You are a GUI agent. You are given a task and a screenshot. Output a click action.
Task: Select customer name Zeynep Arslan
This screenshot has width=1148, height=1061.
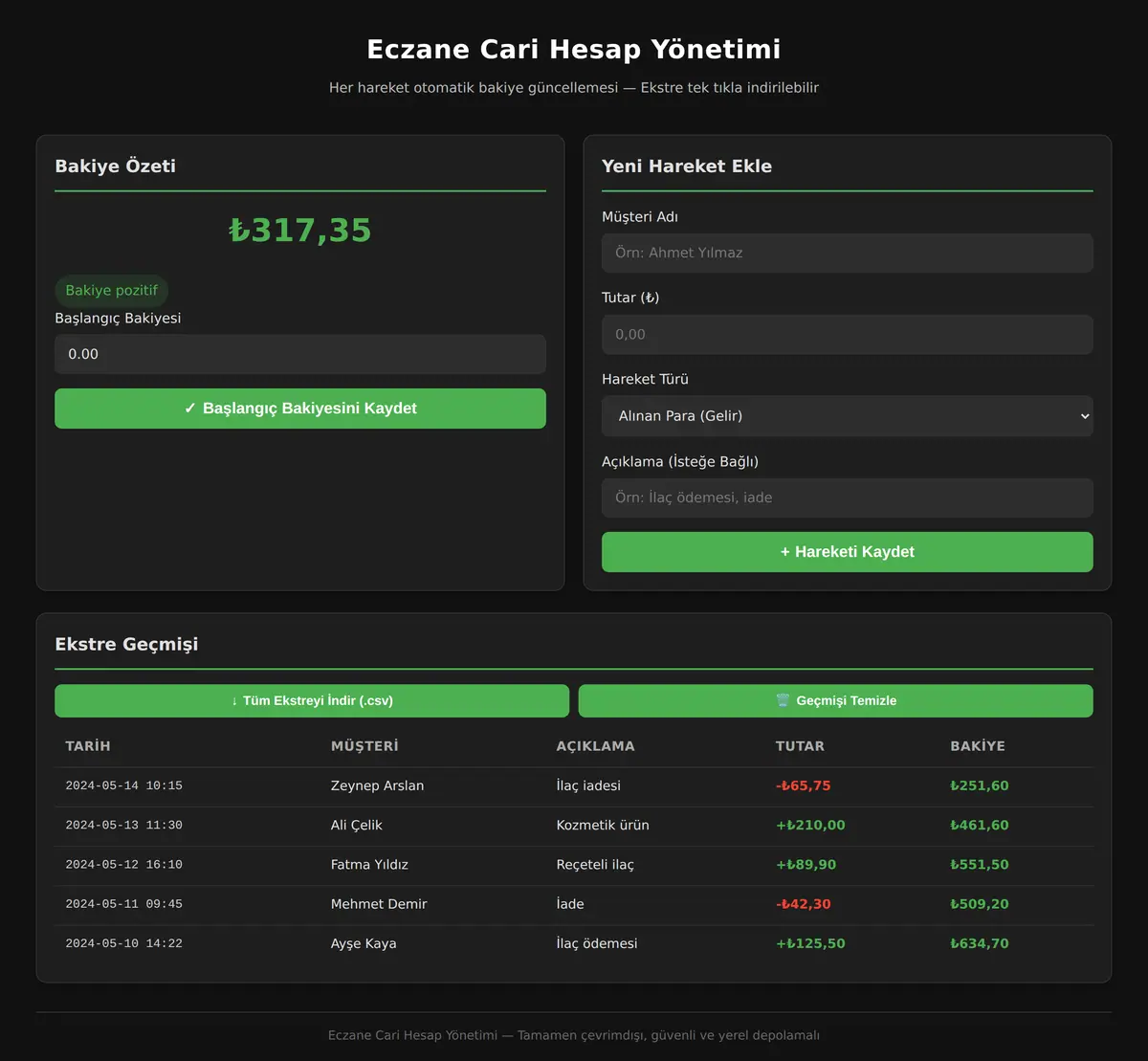tap(378, 785)
